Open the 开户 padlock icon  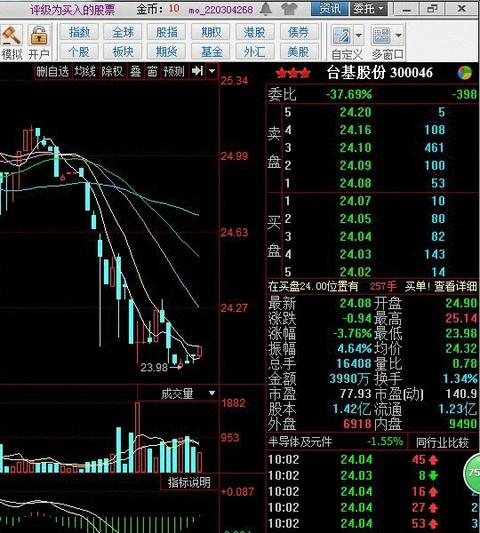tap(39, 36)
